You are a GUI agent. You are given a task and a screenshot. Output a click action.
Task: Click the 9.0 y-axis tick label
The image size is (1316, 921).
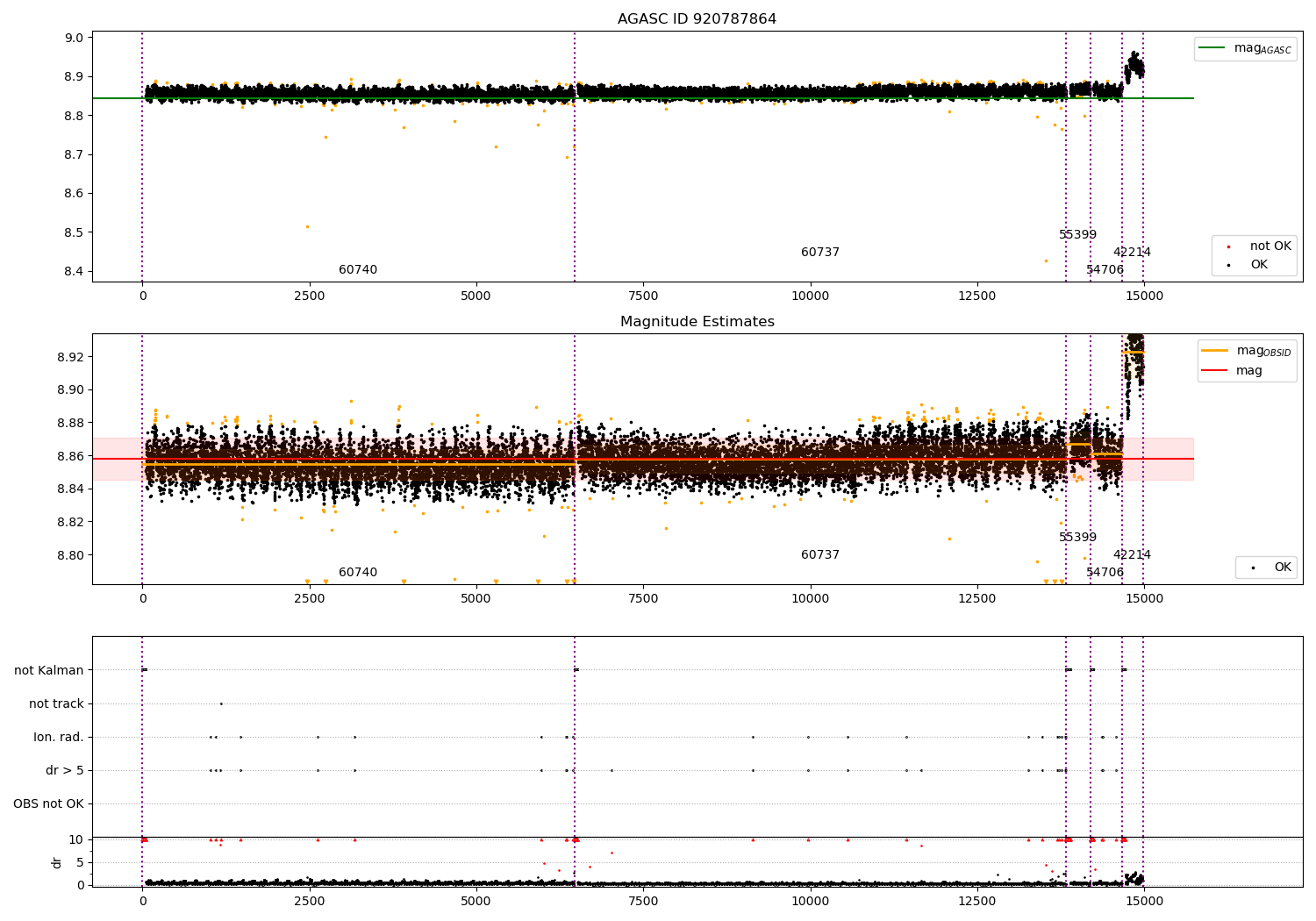tap(75, 38)
